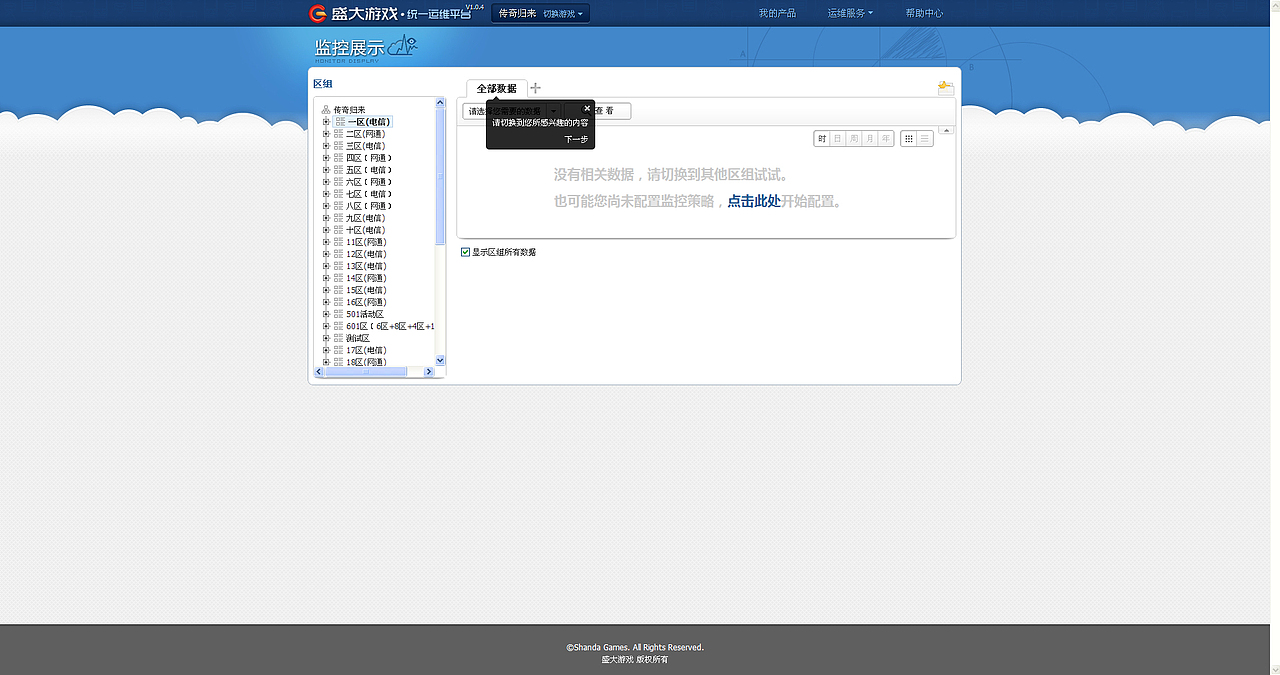Image resolution: width=1280 pixels, height=675 pixels.
Task: Click the tree vertical scrollbar thumb
Action: 440,176
